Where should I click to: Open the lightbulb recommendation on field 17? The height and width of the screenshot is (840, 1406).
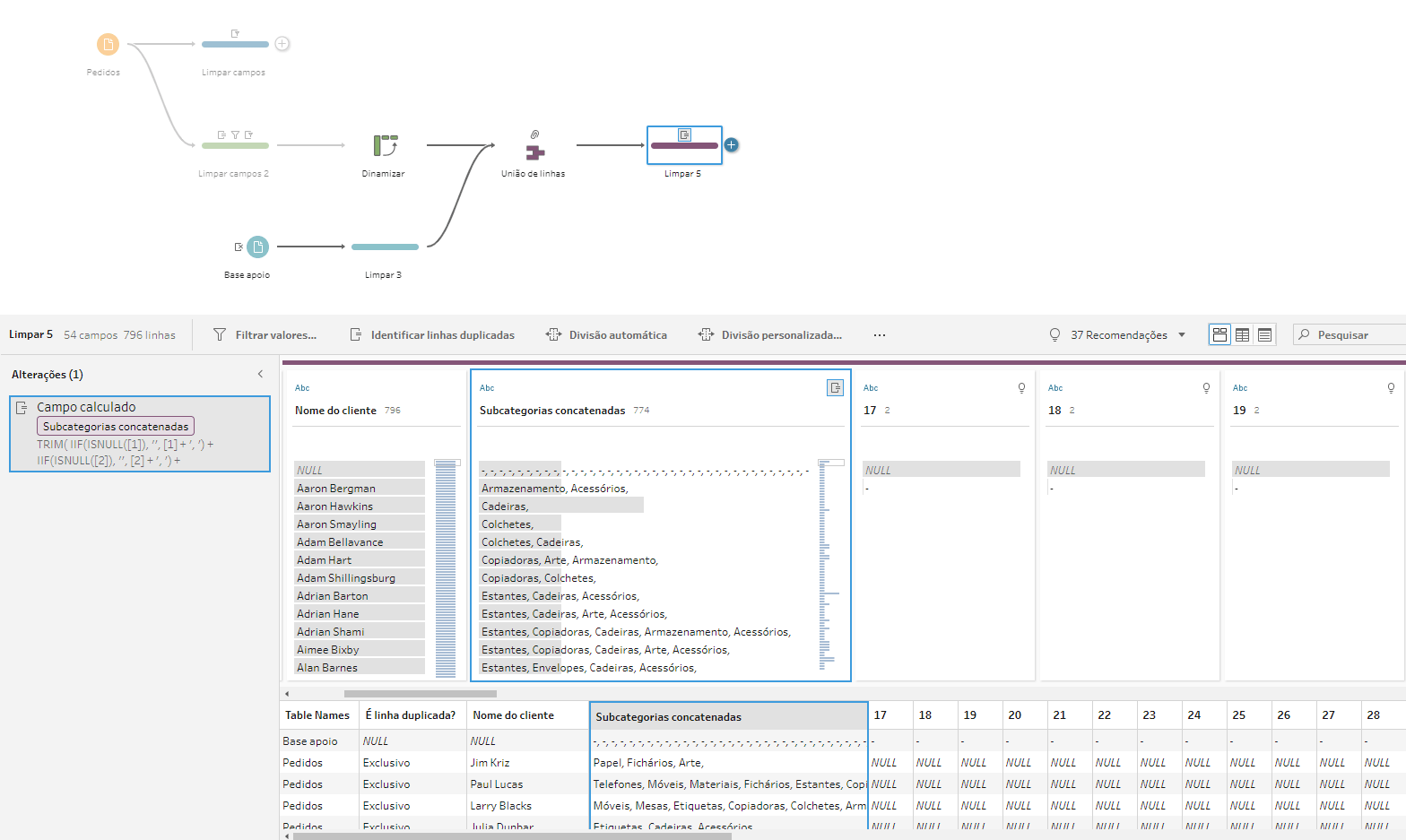coord(1021,388)
